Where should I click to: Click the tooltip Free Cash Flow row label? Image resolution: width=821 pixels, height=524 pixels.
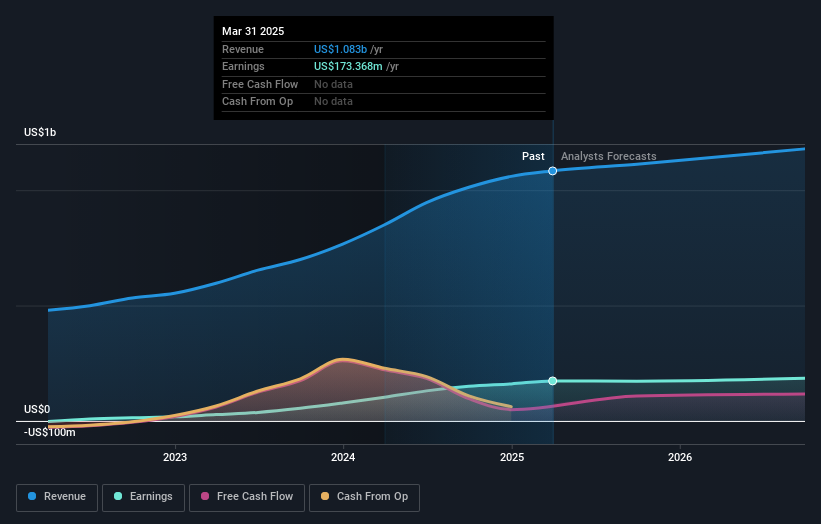point(260,84)
